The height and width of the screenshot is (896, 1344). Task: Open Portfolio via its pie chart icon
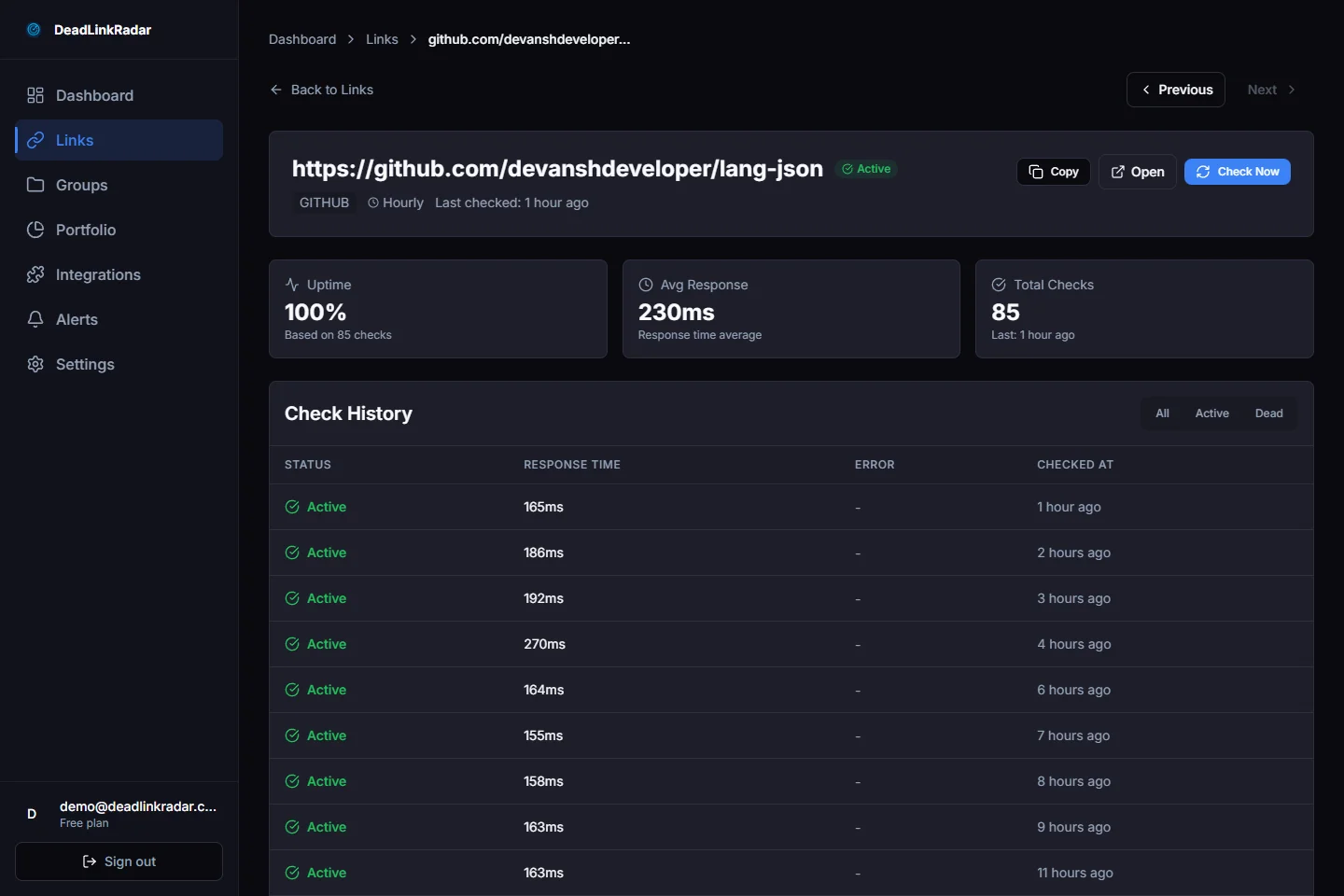coord(35,230)
